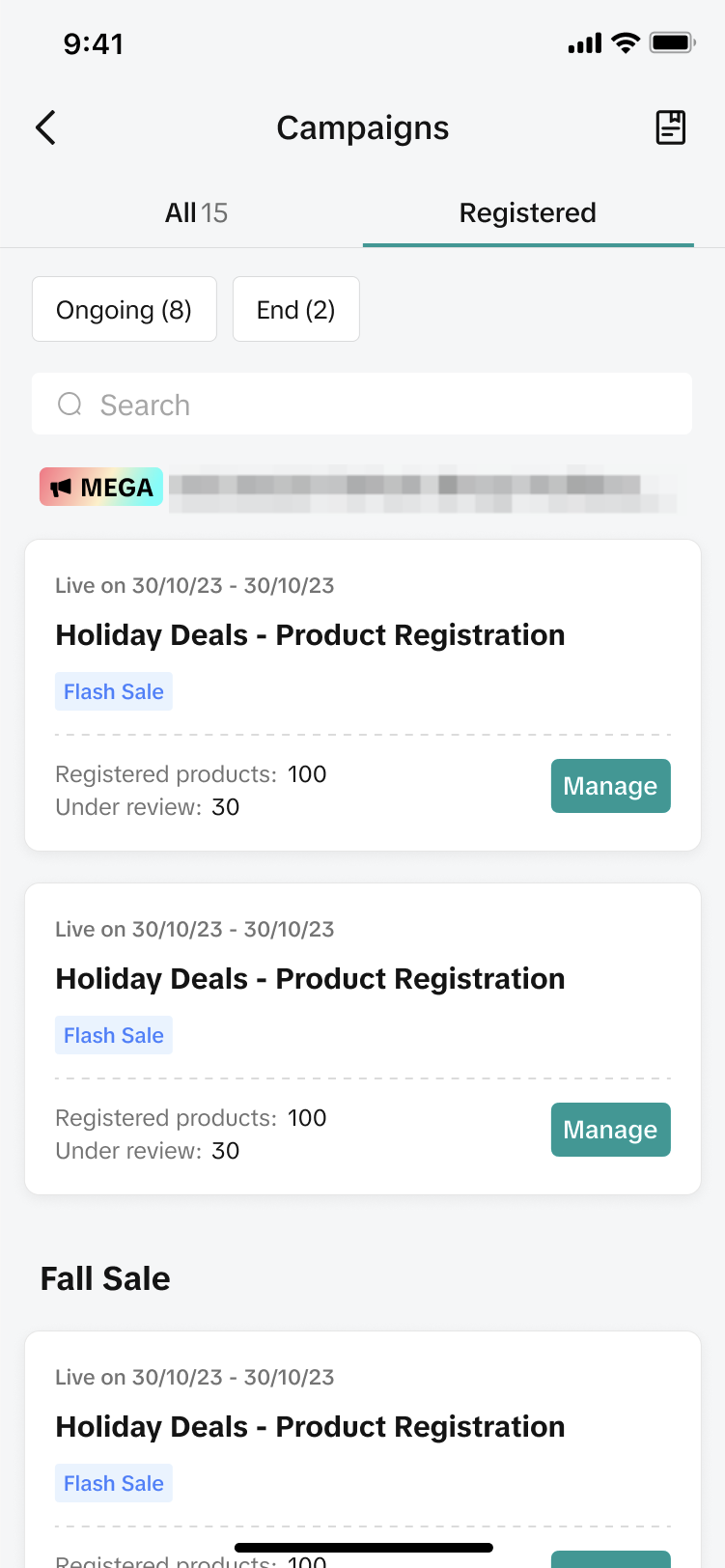Tap the Wi-Fi status icon
This screenshot has height=1568, width=725.
626,43
